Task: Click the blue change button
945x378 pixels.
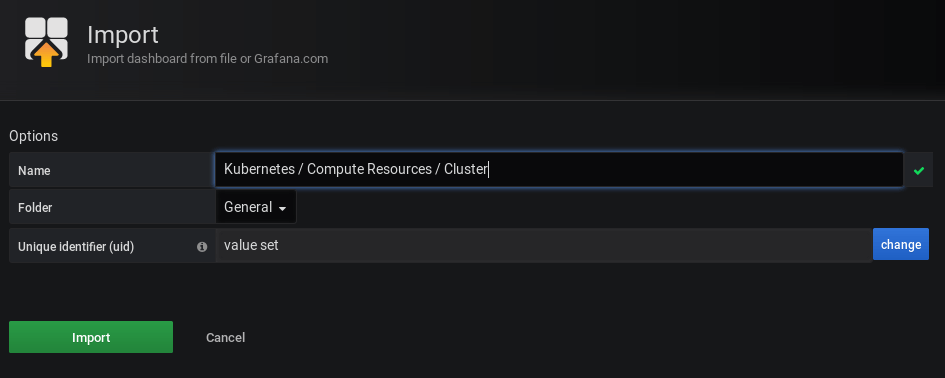Action: coord(900,244)
